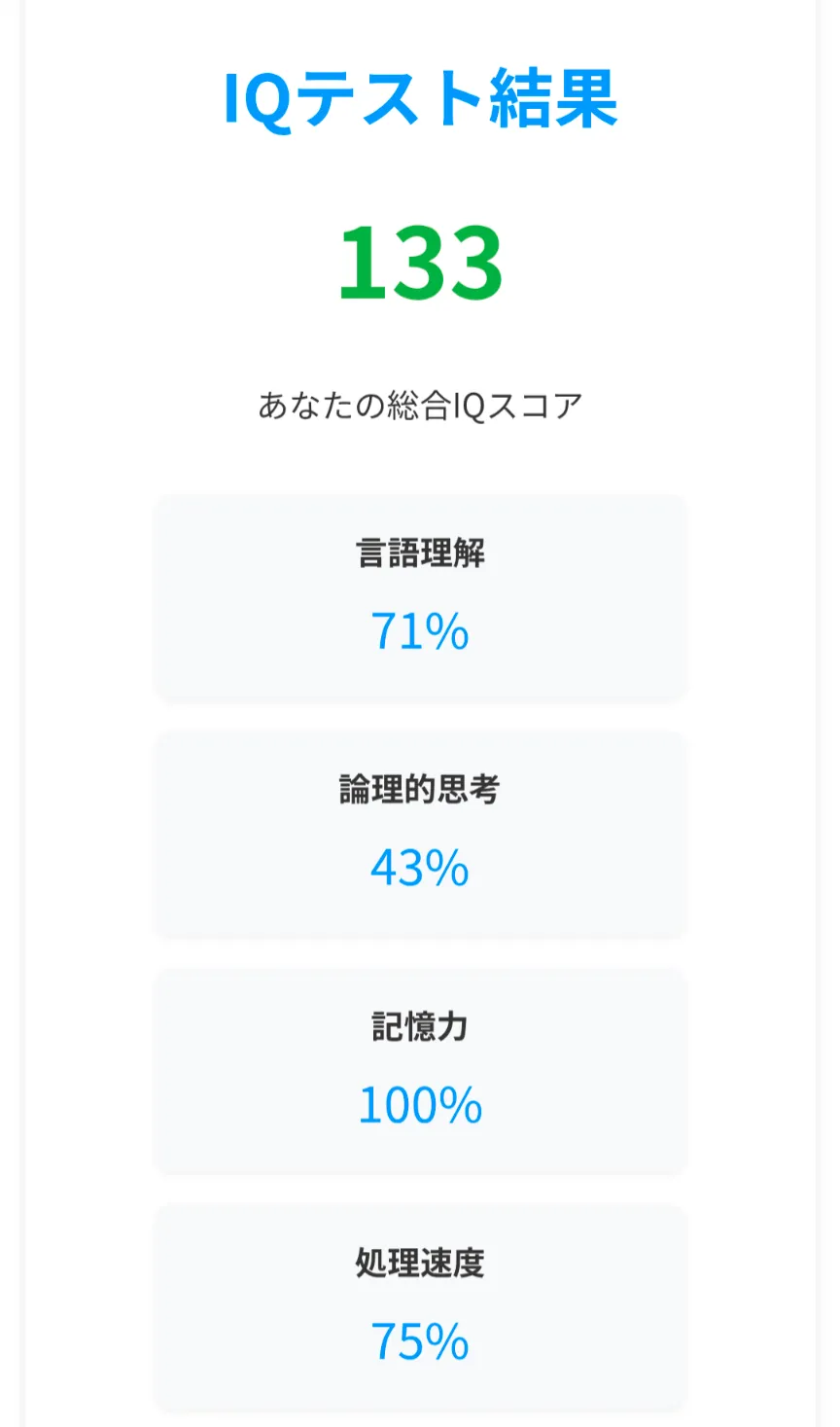This screenshot has height=1427, width=840.
Task: Select the 処理速度 label
Action: point(420,1264)
